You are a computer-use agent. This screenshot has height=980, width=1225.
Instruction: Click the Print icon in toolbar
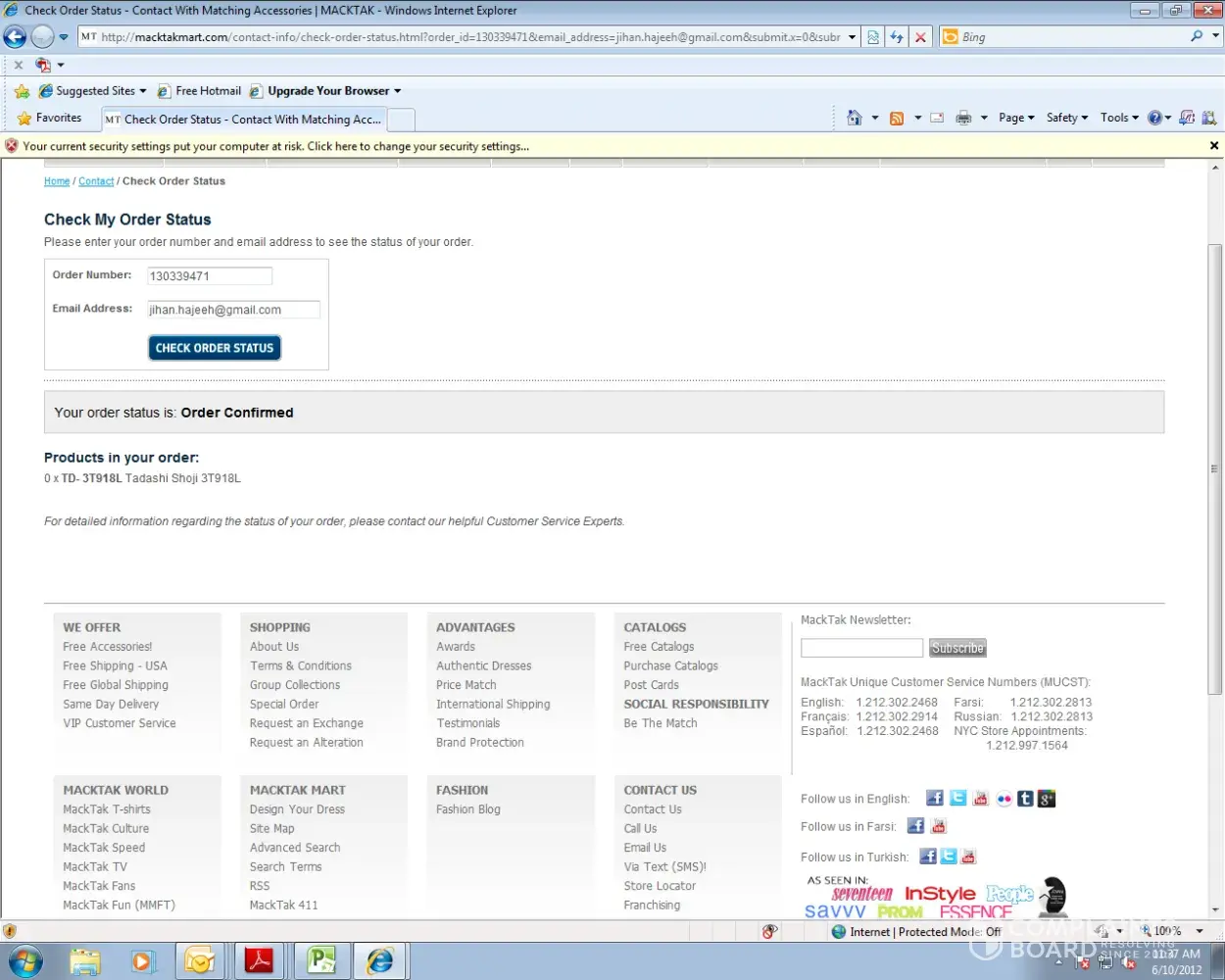(x=963, y=118)
